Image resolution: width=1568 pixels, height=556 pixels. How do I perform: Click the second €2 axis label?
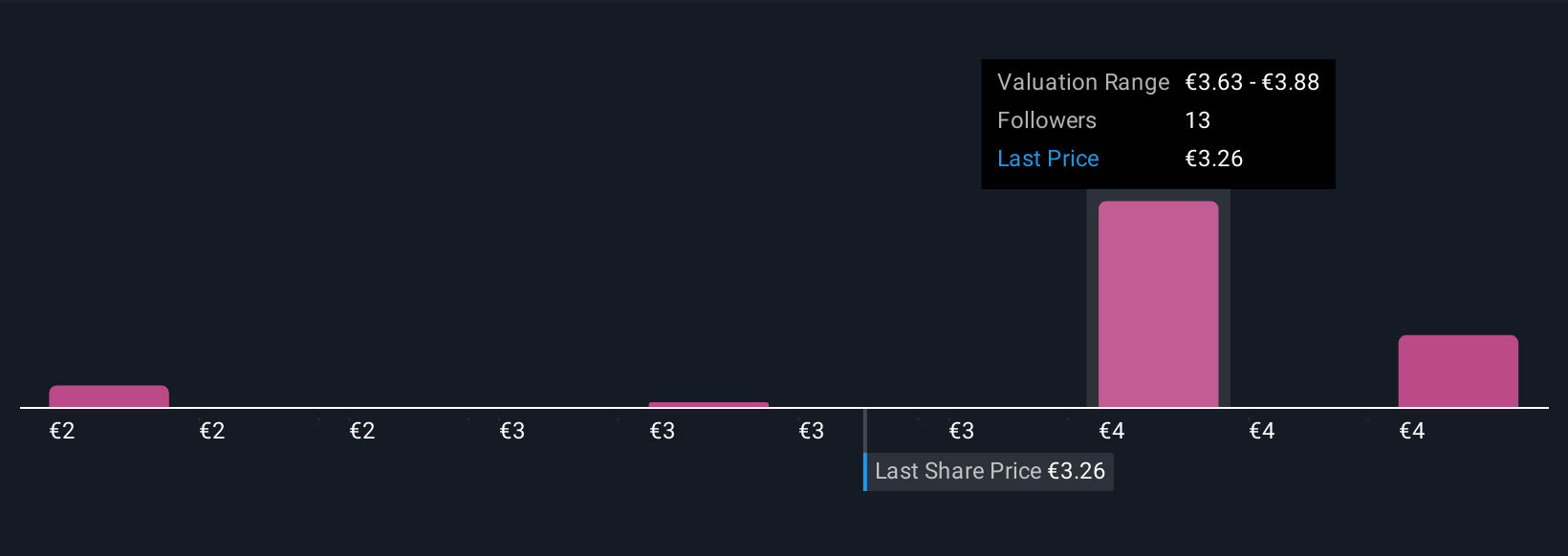[212, 431]
